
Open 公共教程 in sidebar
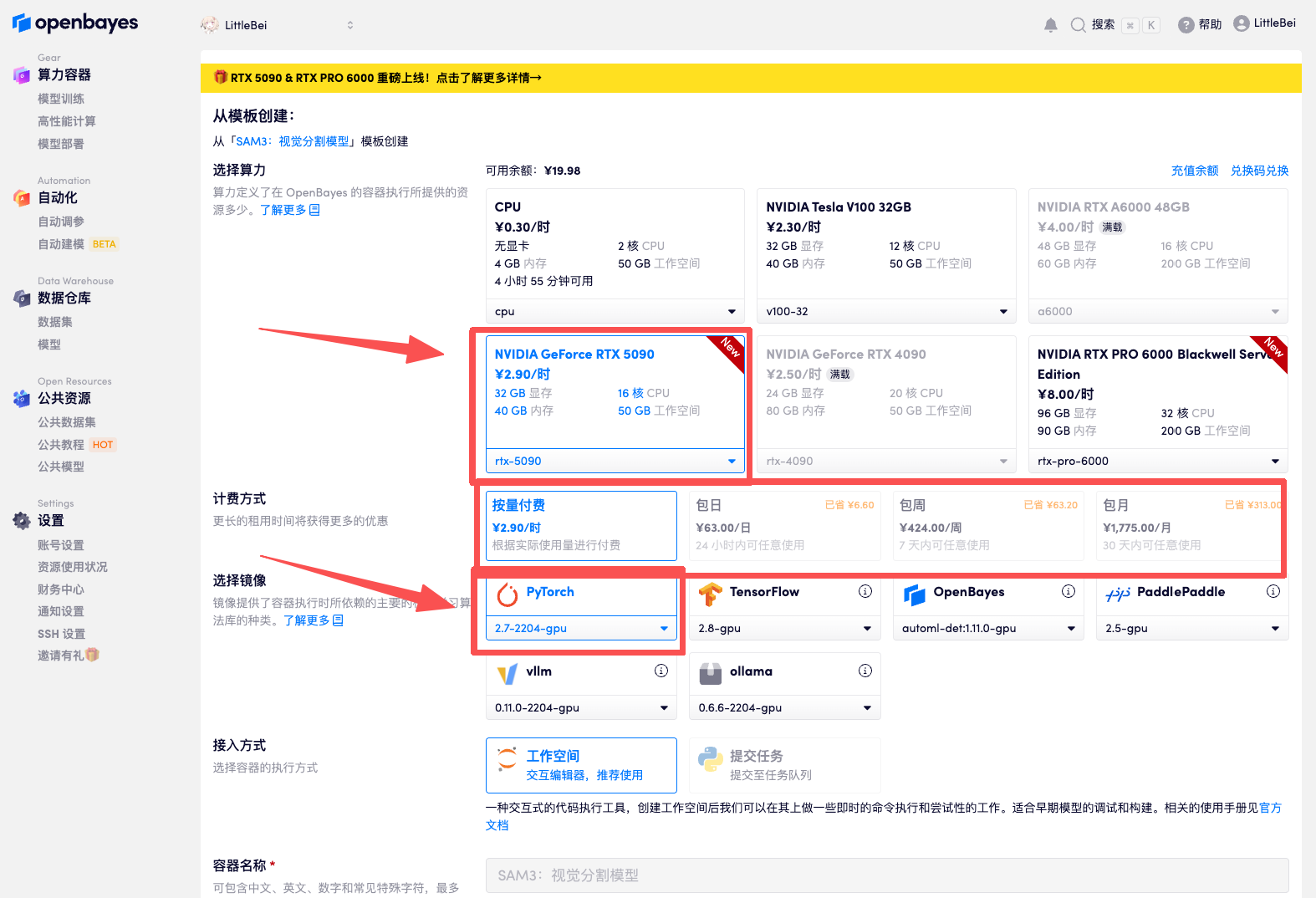61,445
